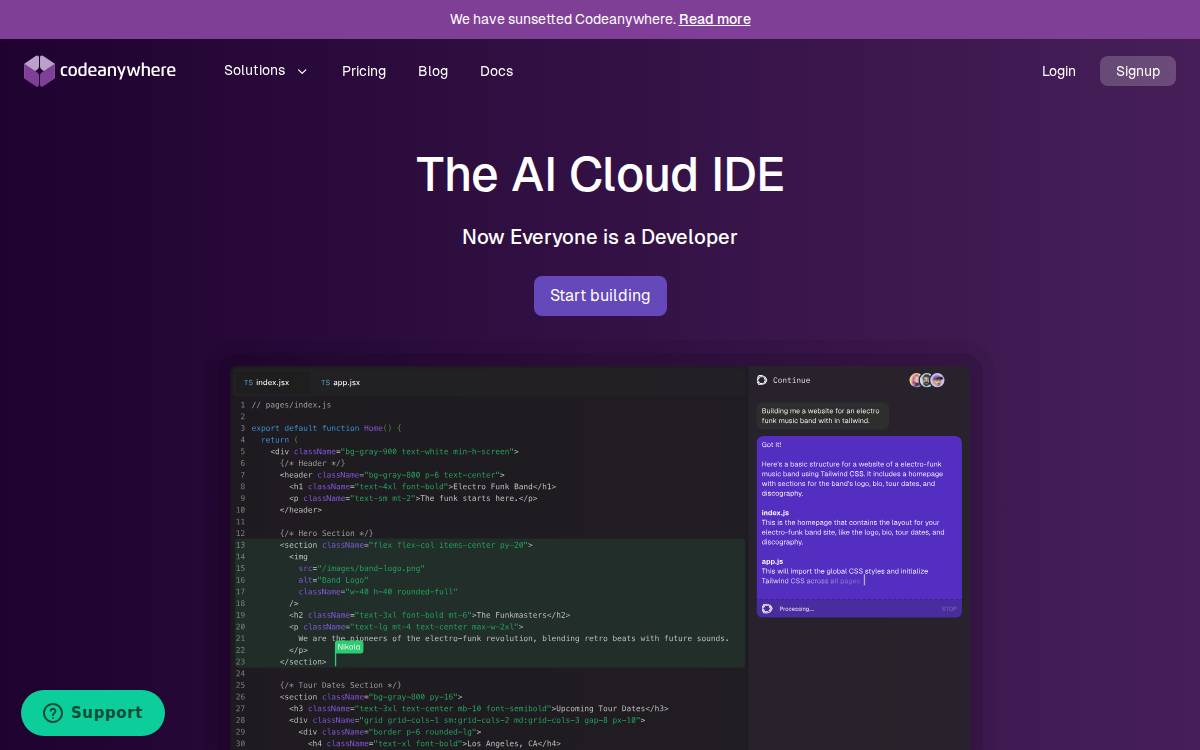
Task: Click the 'Got it!' reply text
Action: click(771, 445)
